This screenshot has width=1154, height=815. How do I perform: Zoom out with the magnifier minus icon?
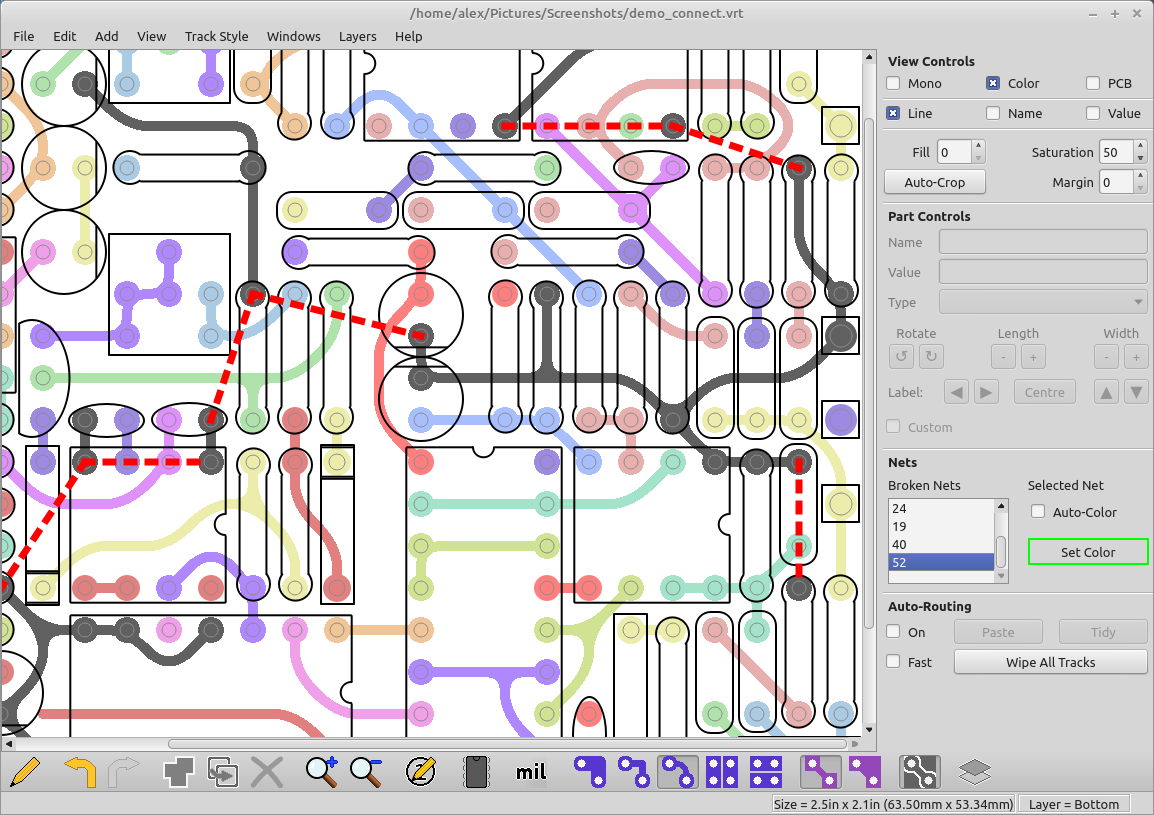366,772
